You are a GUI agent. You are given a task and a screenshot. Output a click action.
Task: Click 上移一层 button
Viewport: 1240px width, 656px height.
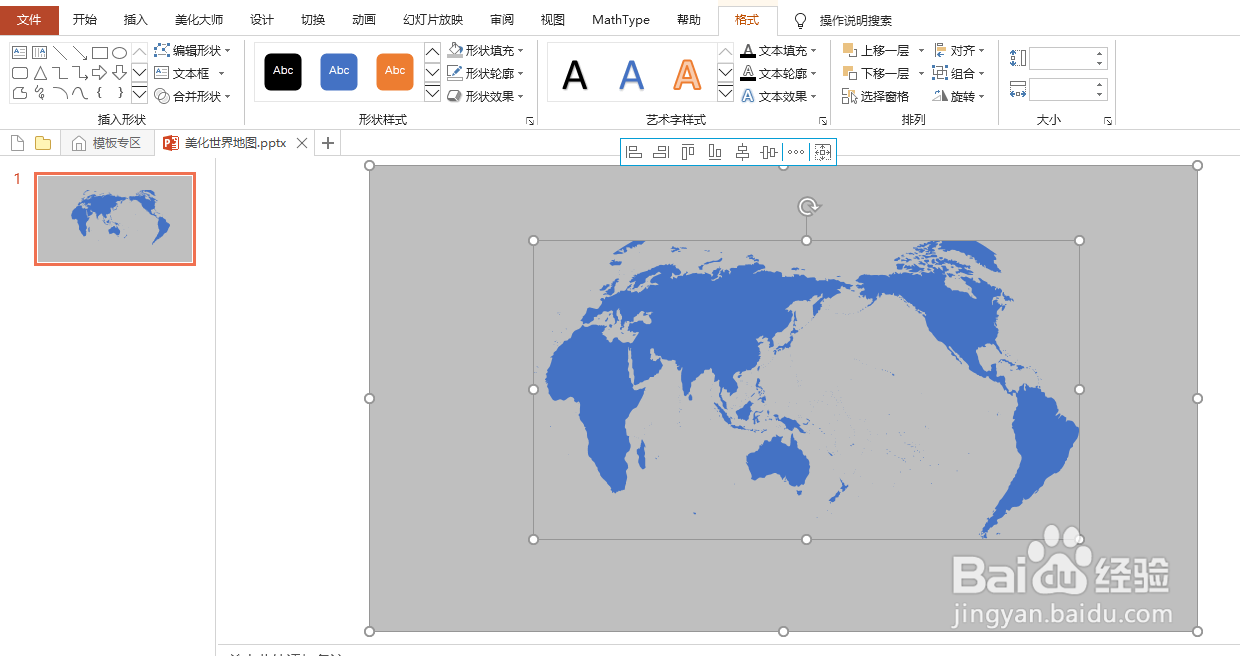click(876, 50)
